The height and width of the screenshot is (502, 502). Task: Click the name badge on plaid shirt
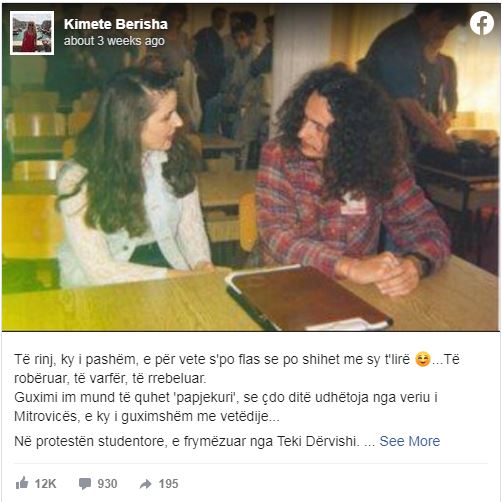[353, 204]
